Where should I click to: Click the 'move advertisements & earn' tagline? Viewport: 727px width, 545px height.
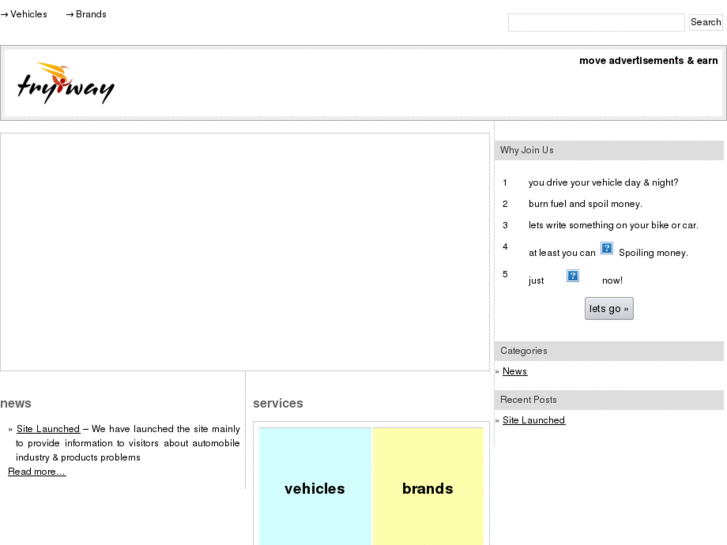[x=649, y=61]
